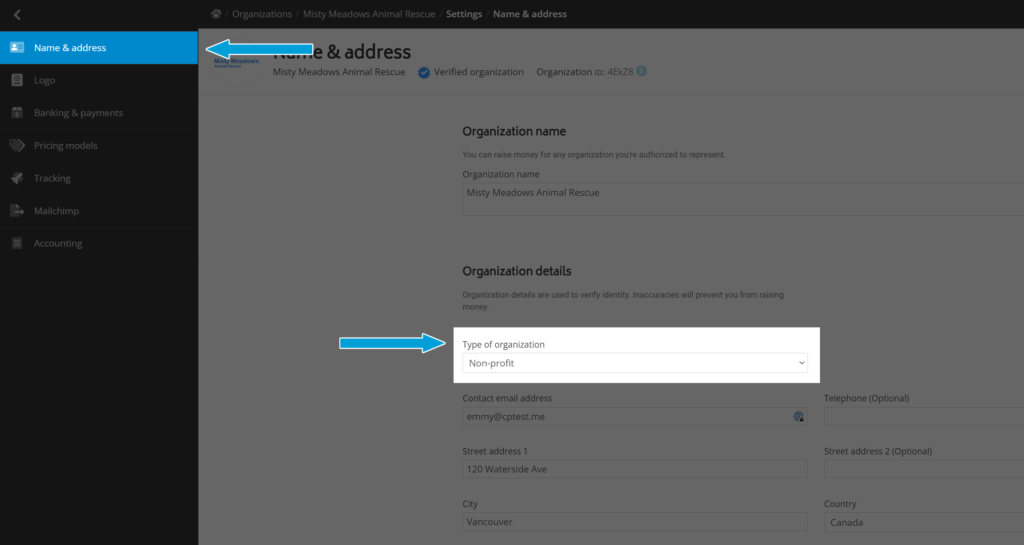The height and width of the screenshot is (545, 1024).
Task: Click the verified organization badge icon
Action: click(x=424, y=72)
